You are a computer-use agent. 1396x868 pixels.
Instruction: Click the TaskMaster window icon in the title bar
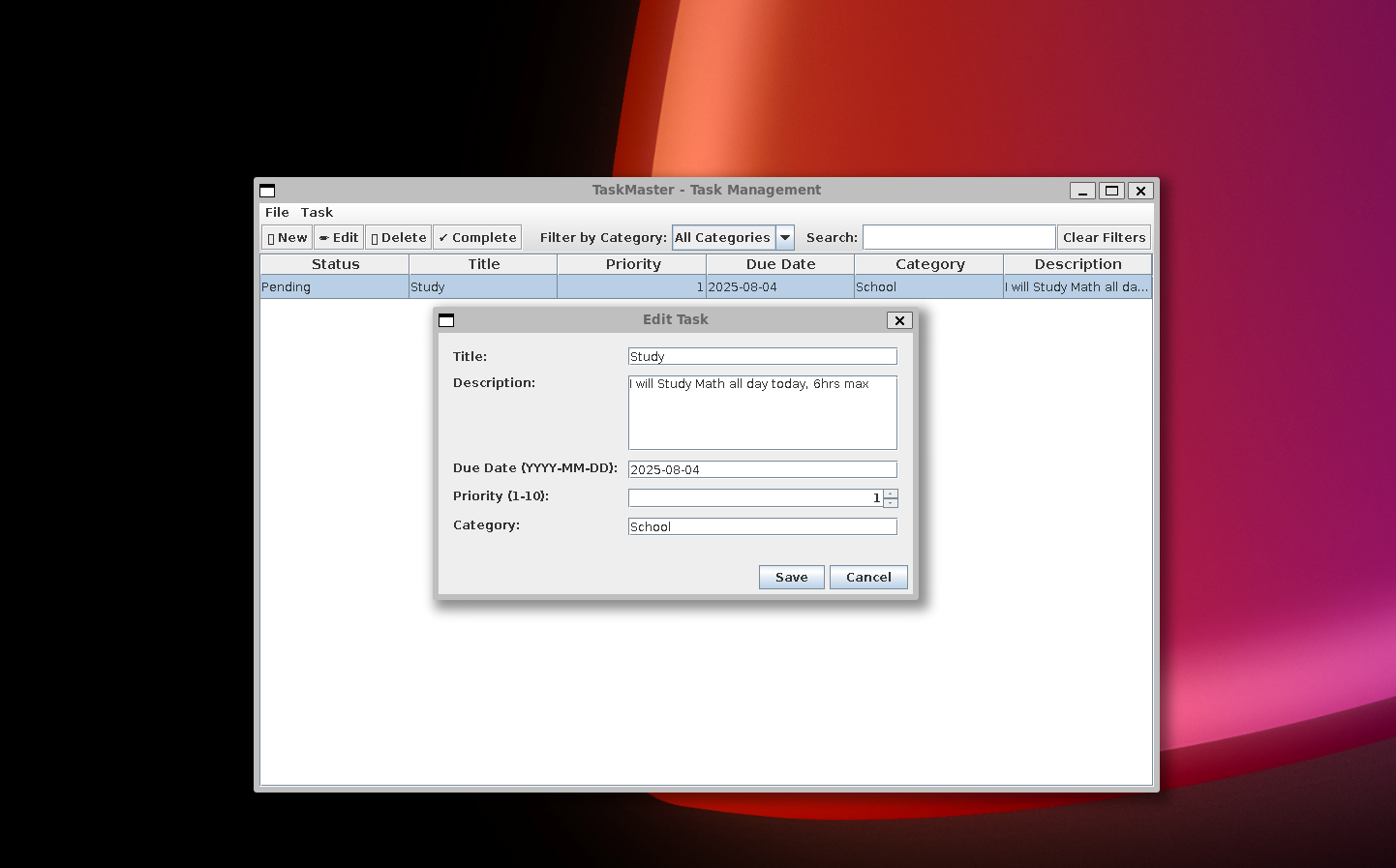tap(267, 190)
